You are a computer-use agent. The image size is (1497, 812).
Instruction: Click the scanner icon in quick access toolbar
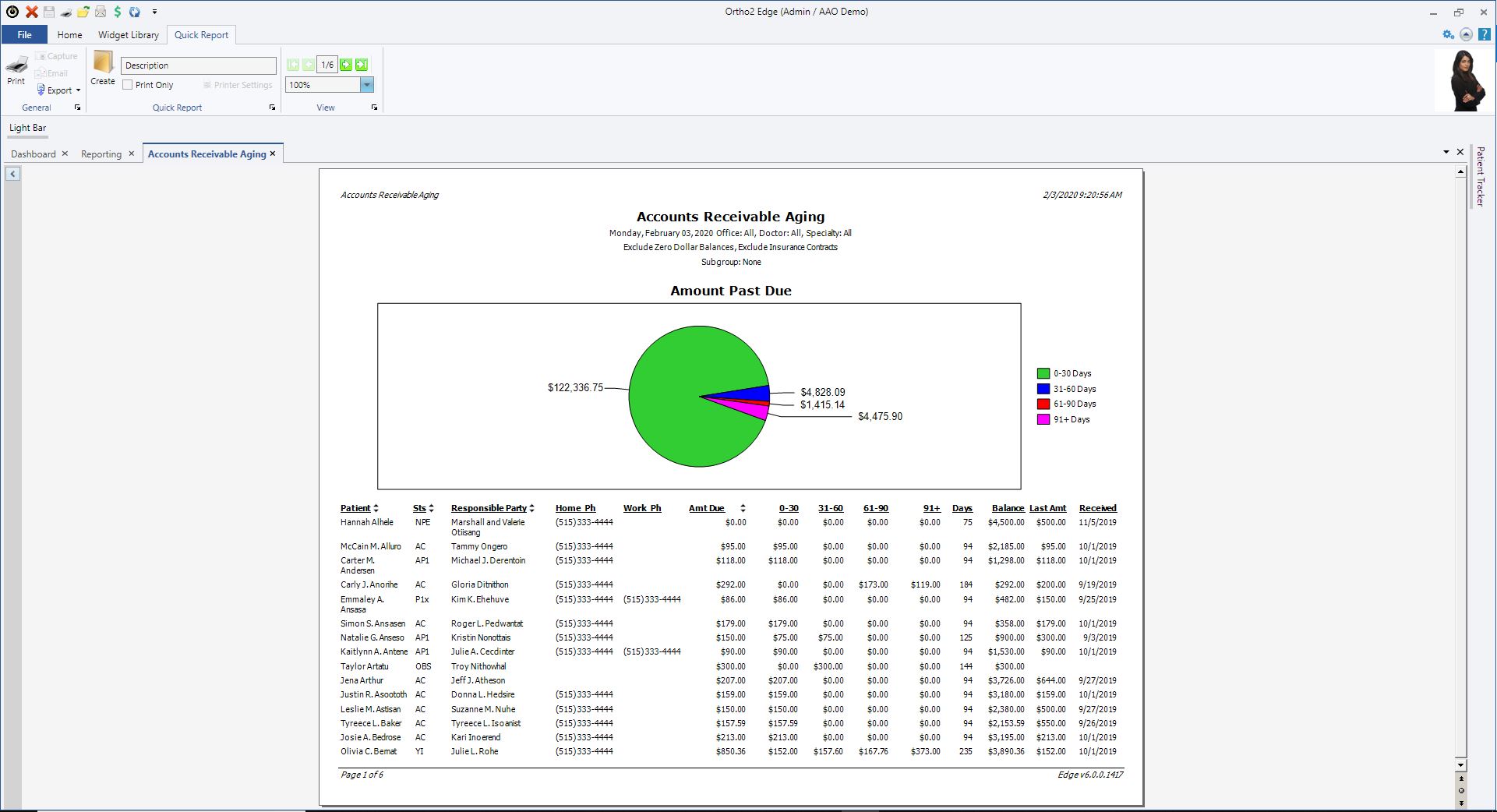[x=66, y=12]
